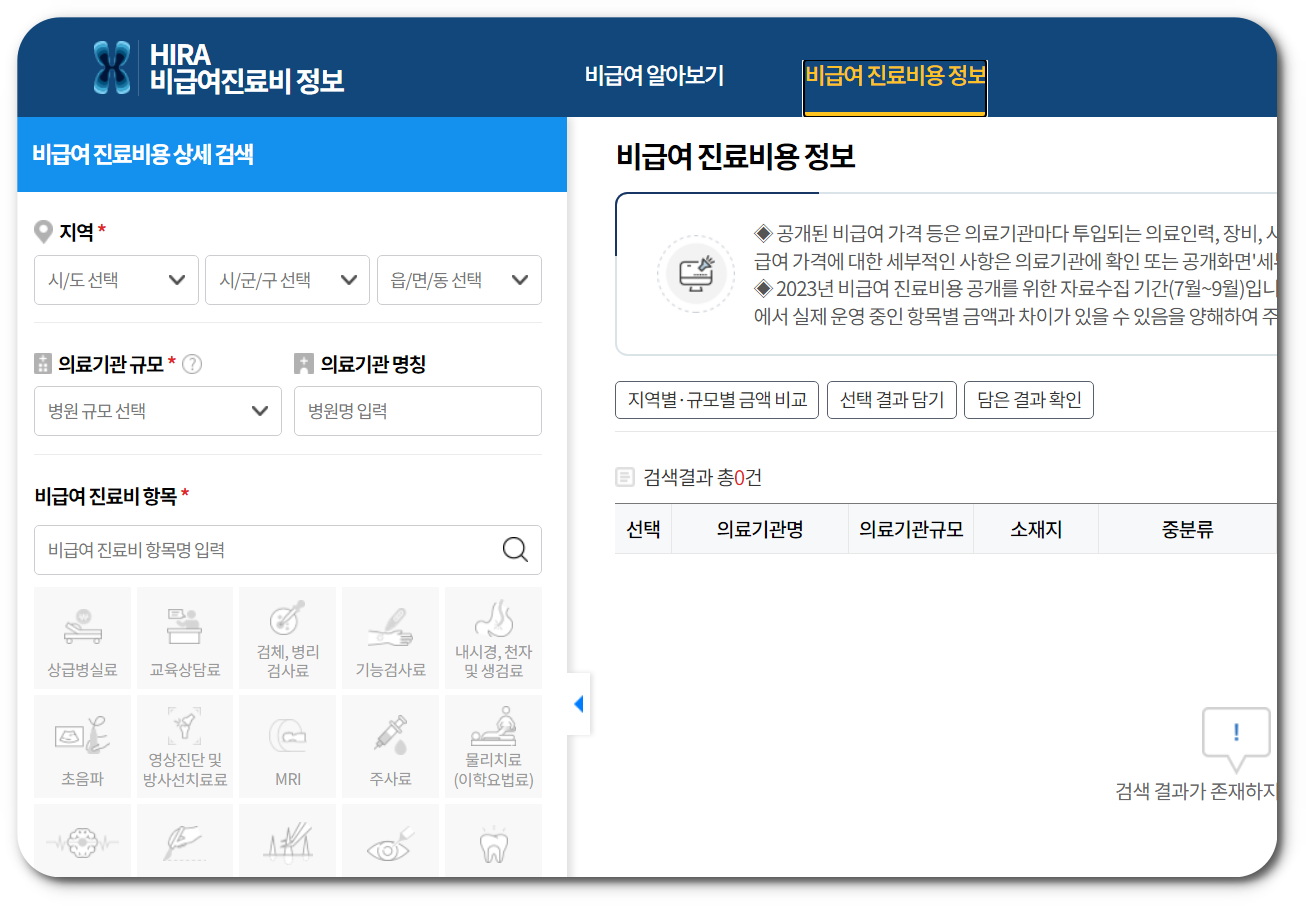1306x906 pixels.
Task: Select the 교육상담료 category icon
Action: coord(184,638)
